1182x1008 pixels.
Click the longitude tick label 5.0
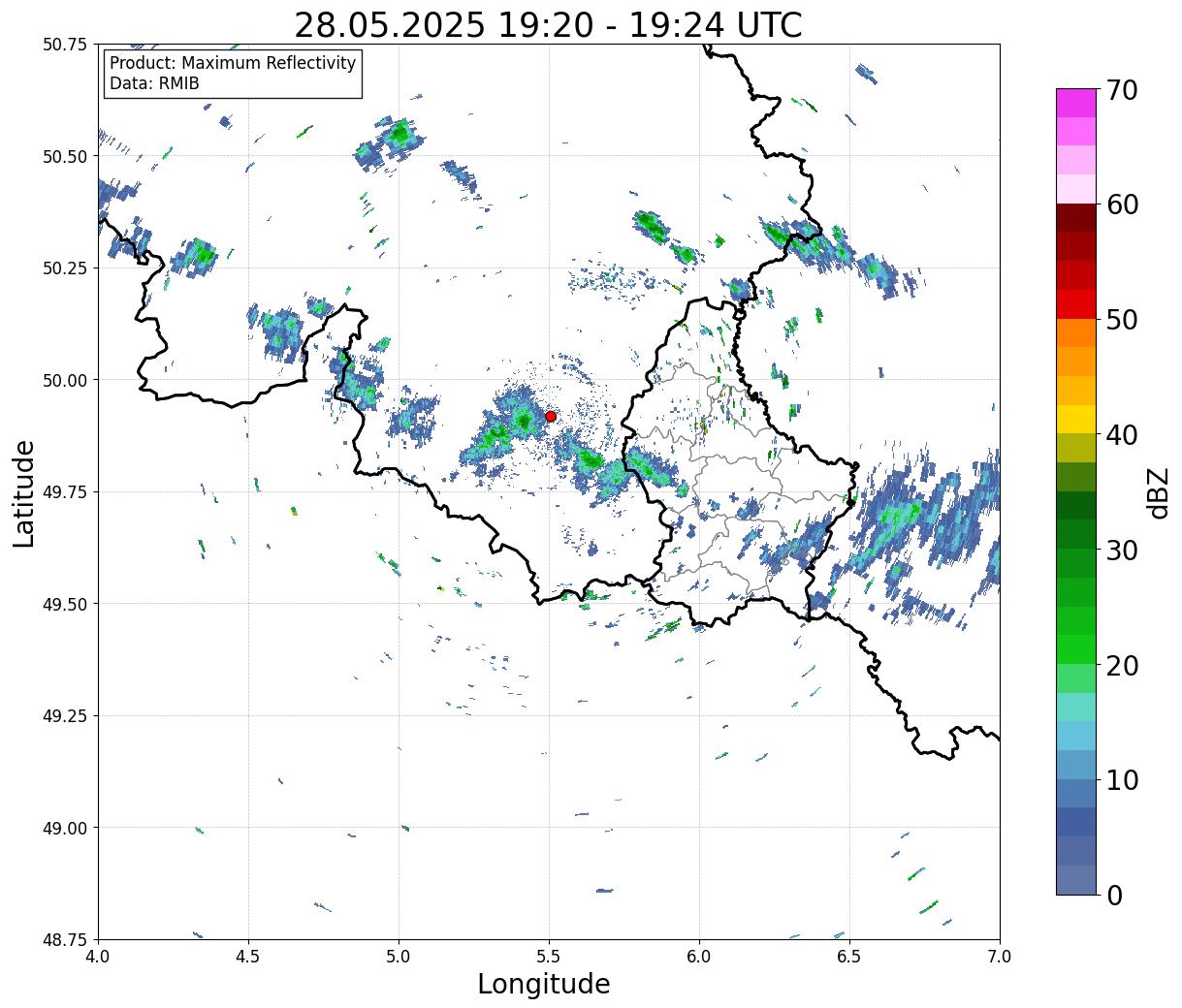click(x=399, y=957)
